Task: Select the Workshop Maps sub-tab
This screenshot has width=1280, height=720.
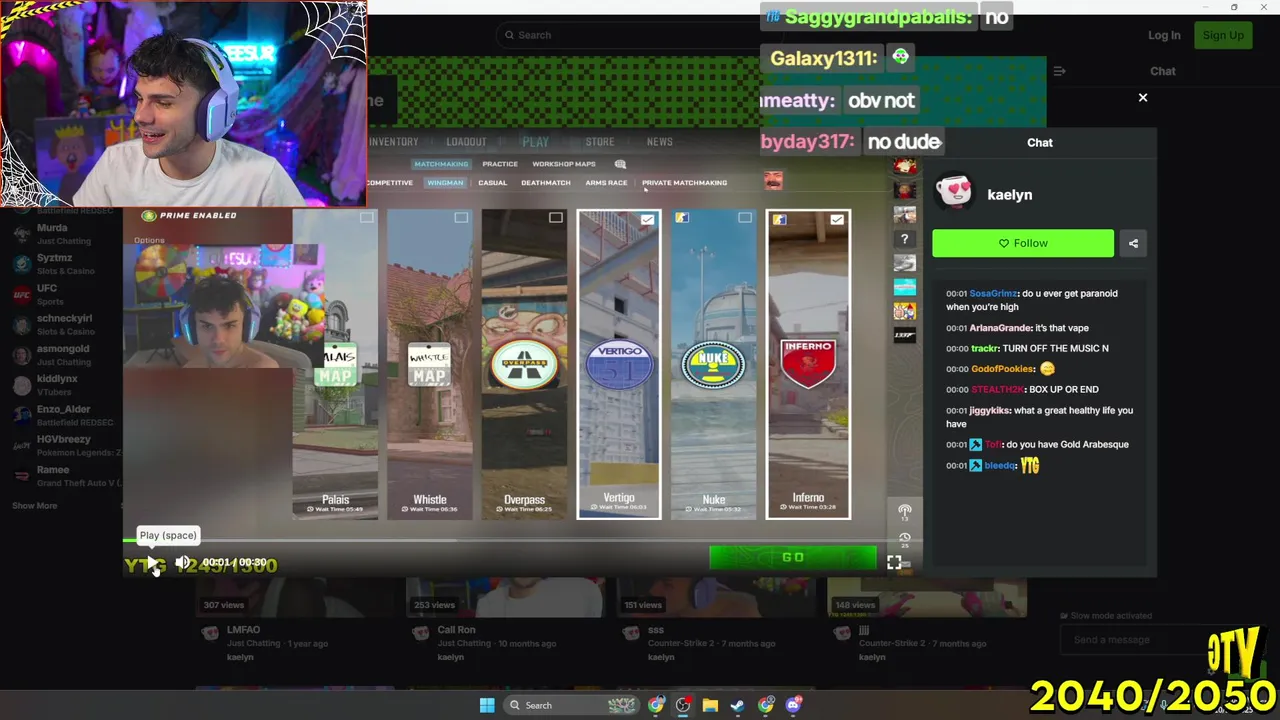Action: (x=564, y=164)
